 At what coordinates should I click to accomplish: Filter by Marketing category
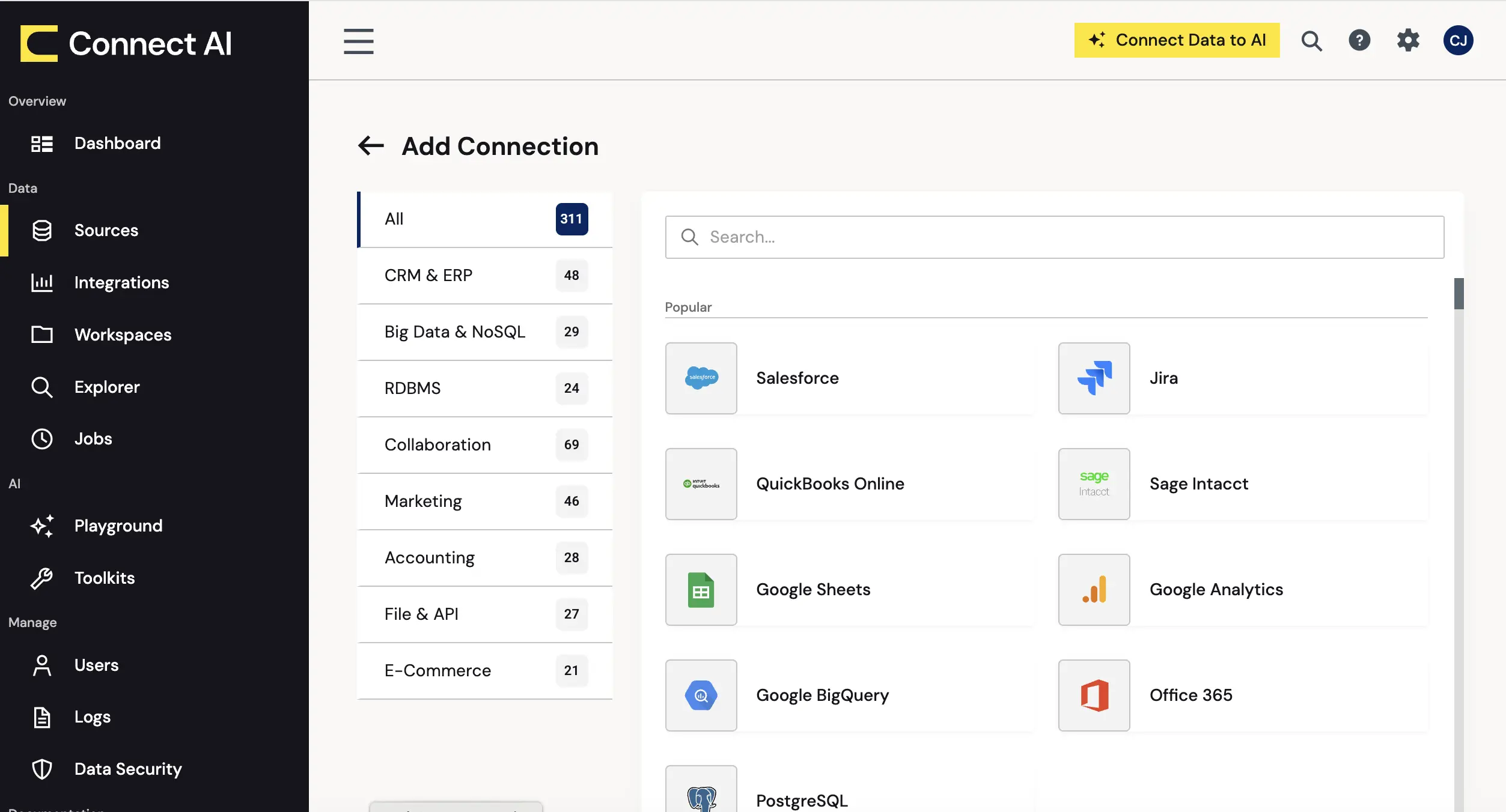click(x=485, y=501)
